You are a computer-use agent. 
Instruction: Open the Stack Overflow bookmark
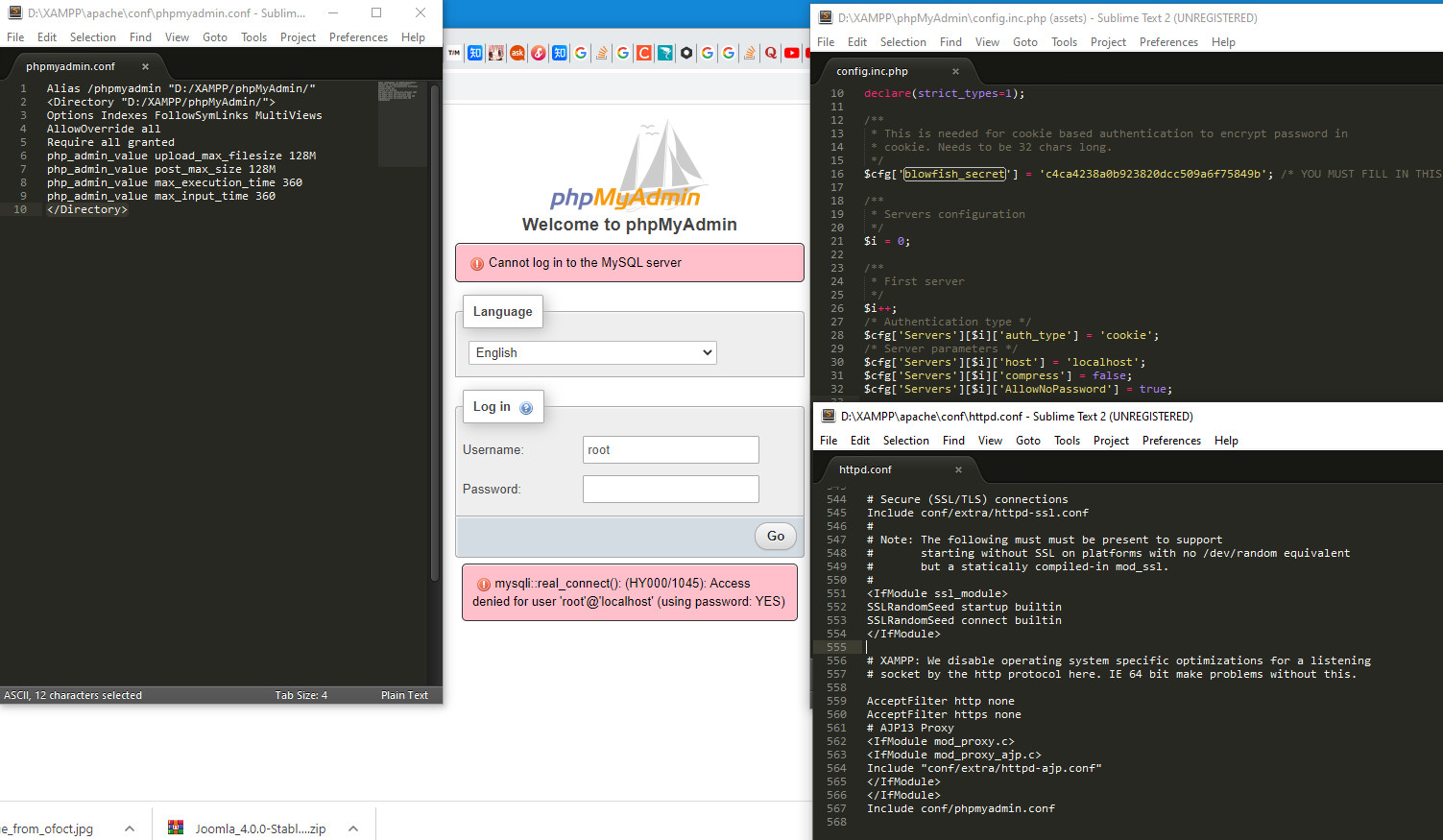click(x=602, y=53)
